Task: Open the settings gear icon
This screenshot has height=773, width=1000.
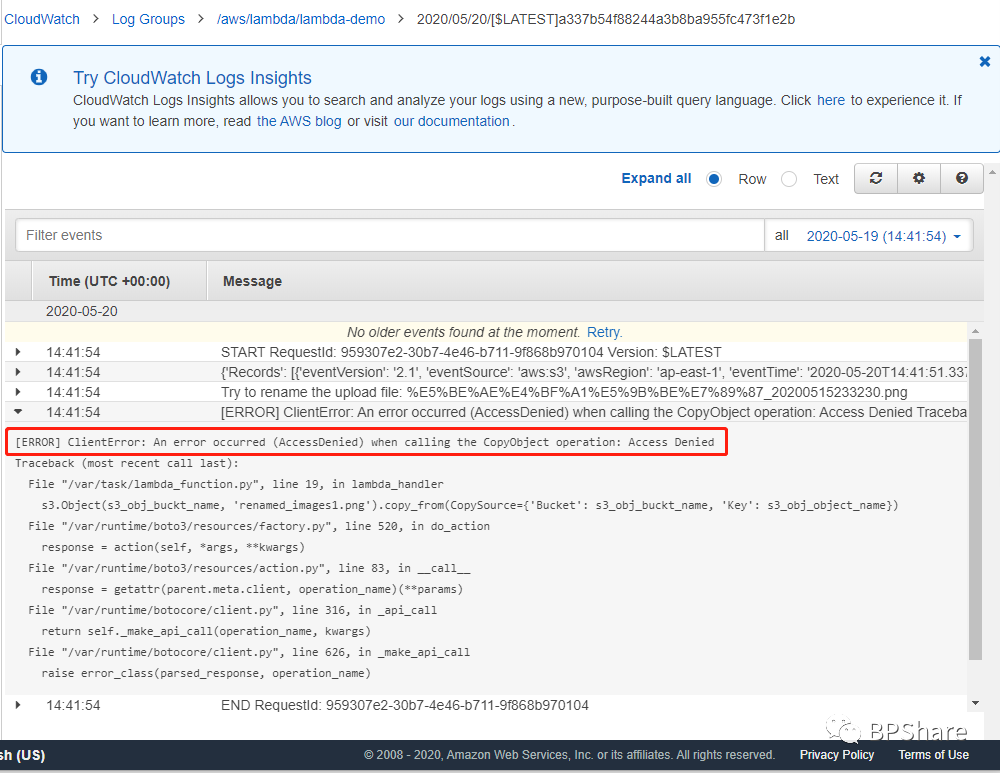Action: point(918,179)
